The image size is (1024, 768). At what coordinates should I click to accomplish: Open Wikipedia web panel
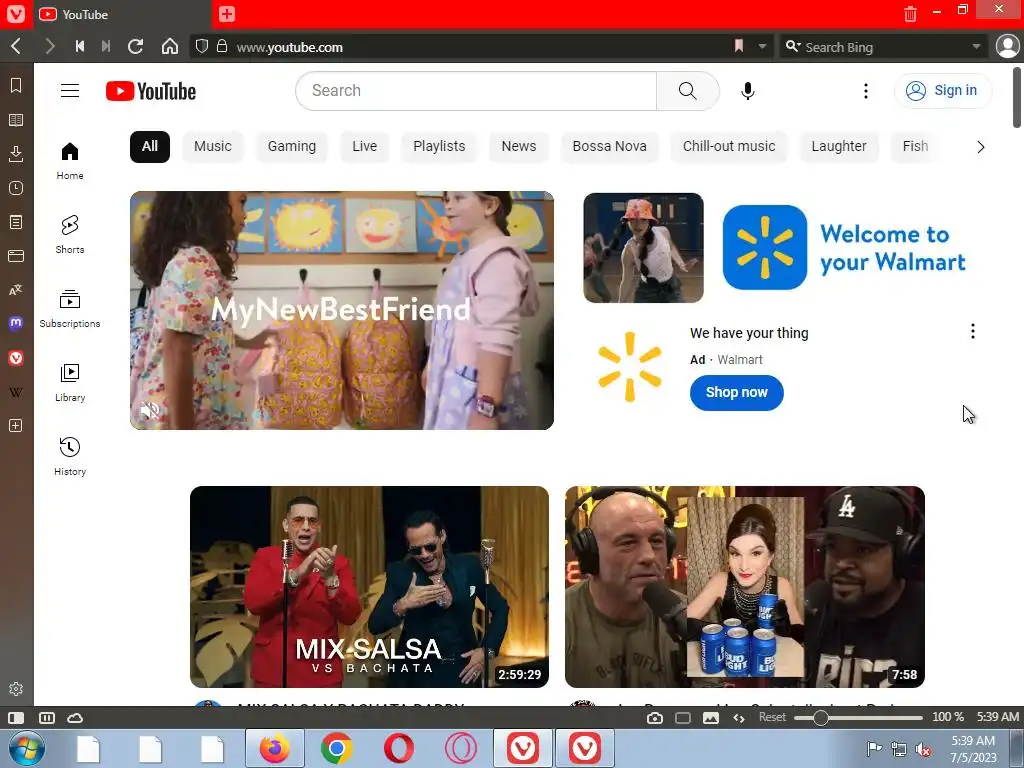click(16, 392)
